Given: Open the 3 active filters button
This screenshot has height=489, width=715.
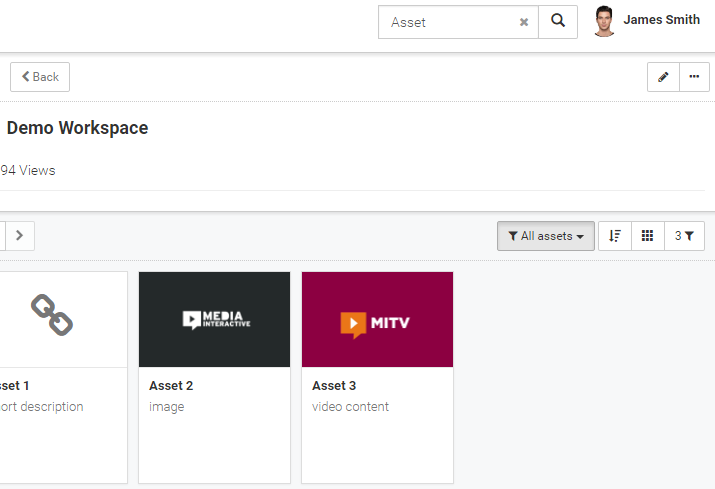Looking at the screenshot, I should pyautogui.click(x=684, y=236).
